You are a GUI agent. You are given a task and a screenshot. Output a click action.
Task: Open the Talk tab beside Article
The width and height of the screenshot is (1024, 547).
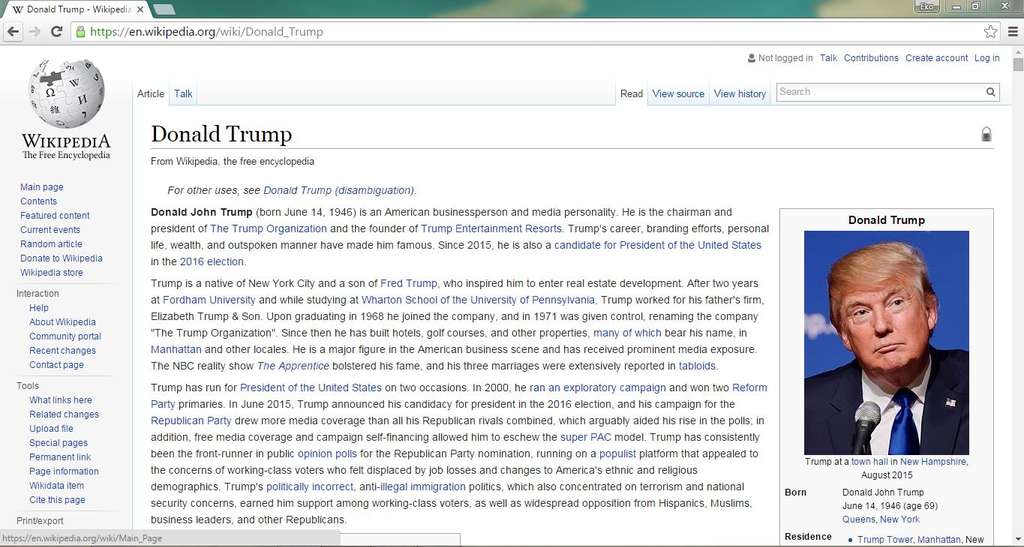pyautogui.click(x=183, y=93)
